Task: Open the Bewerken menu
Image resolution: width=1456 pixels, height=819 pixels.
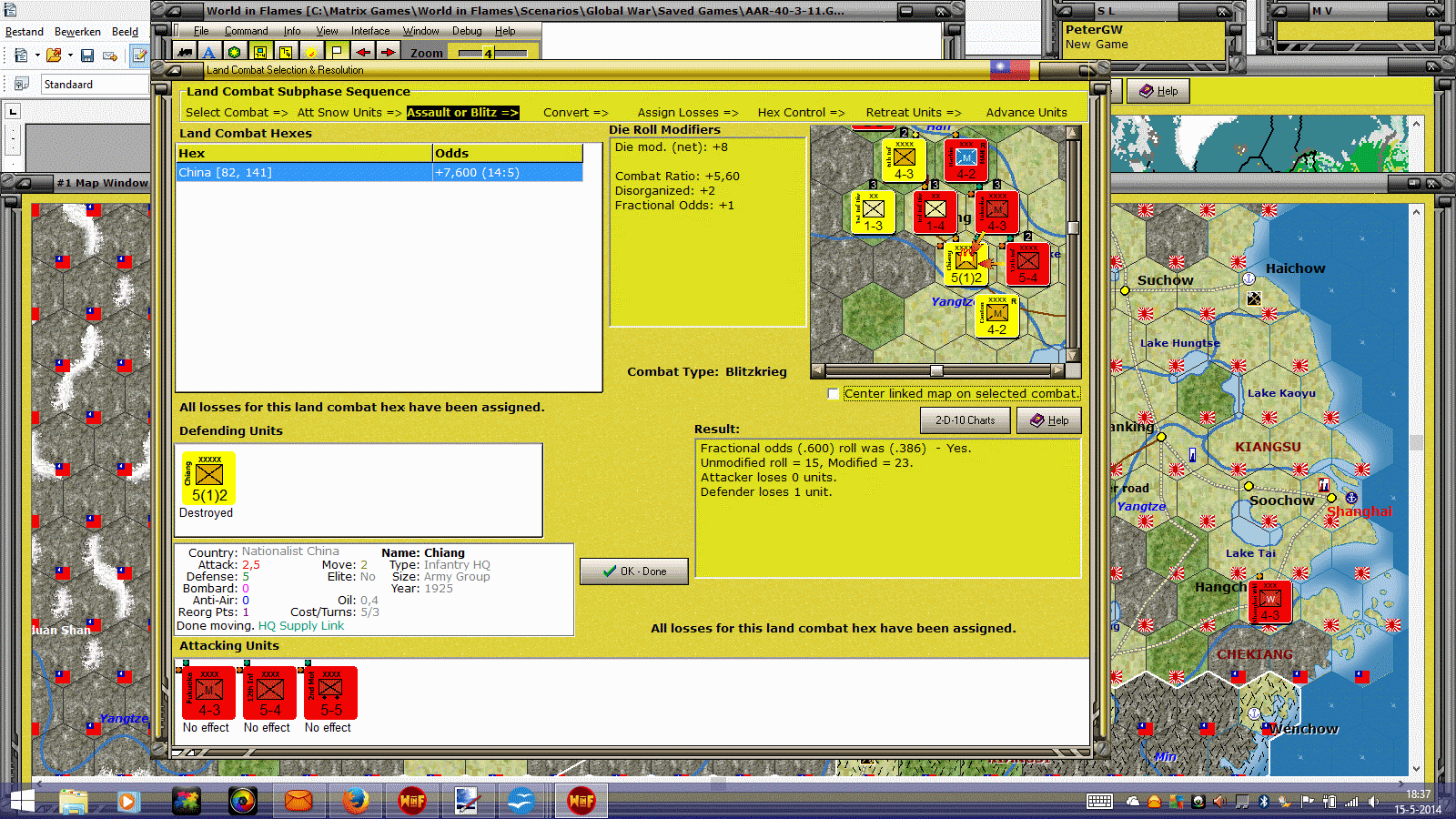Action: (77, 32)
